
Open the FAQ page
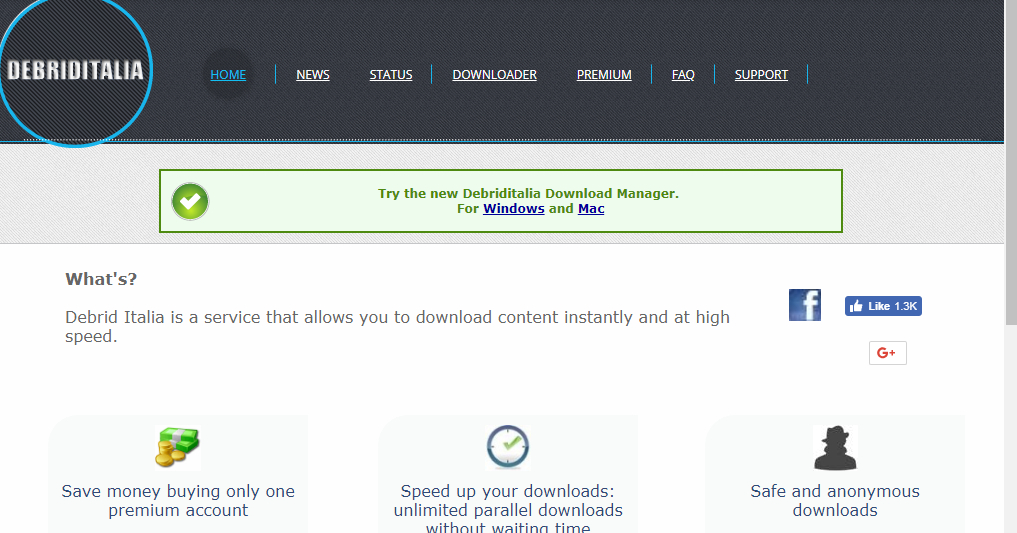pyautogui.click(x=683, y=75)
